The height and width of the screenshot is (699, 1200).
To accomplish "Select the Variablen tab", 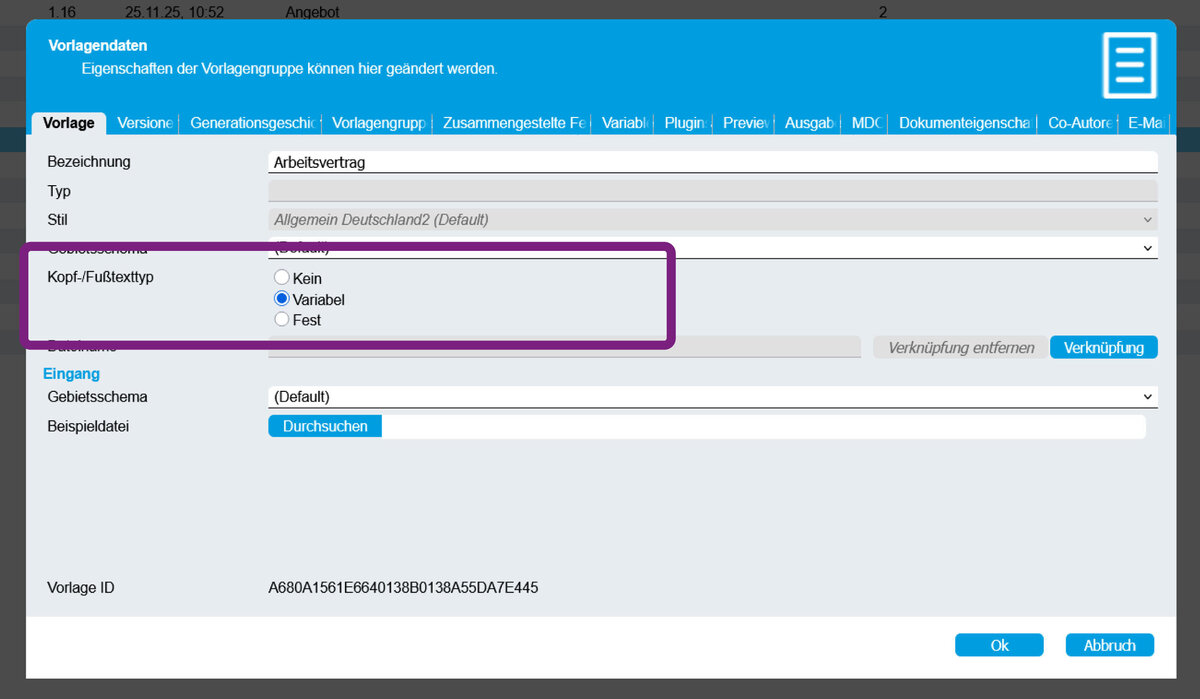I will click(625, 123).
